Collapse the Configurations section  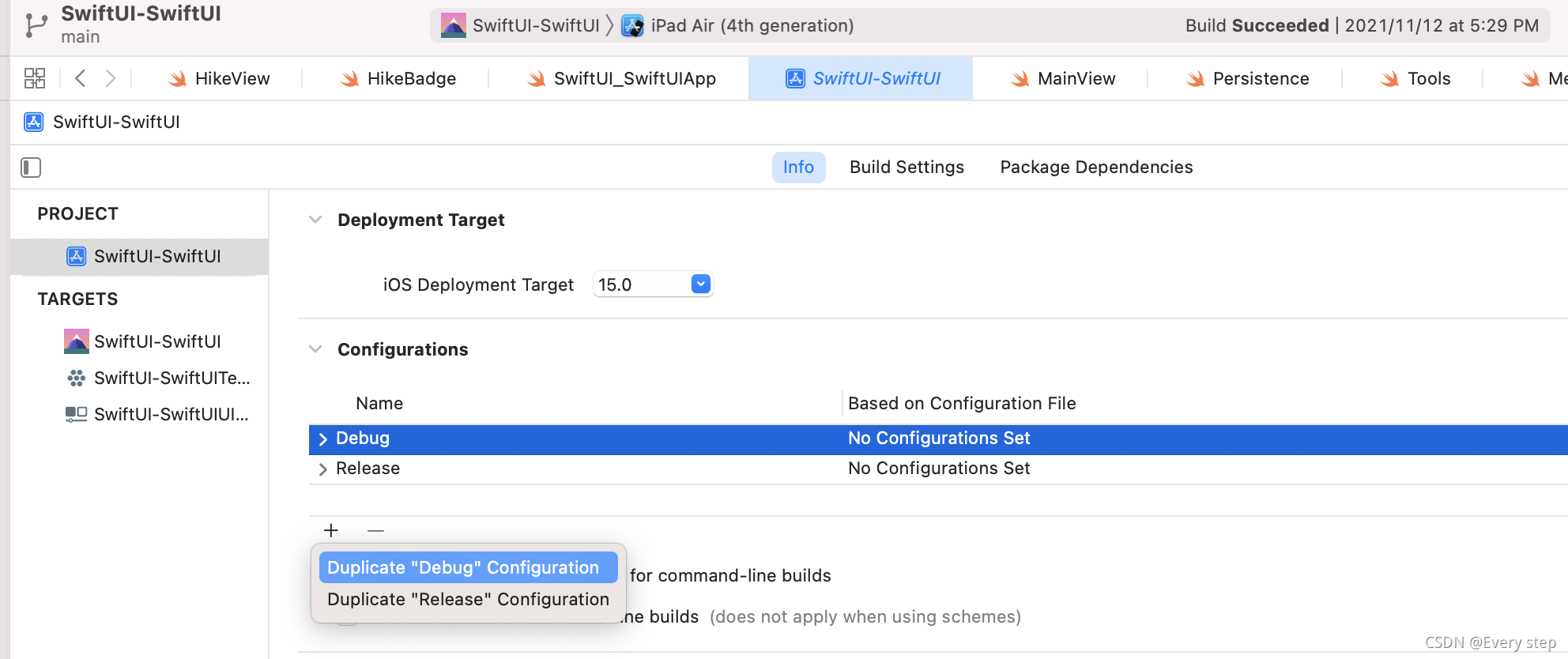point(315,349)
